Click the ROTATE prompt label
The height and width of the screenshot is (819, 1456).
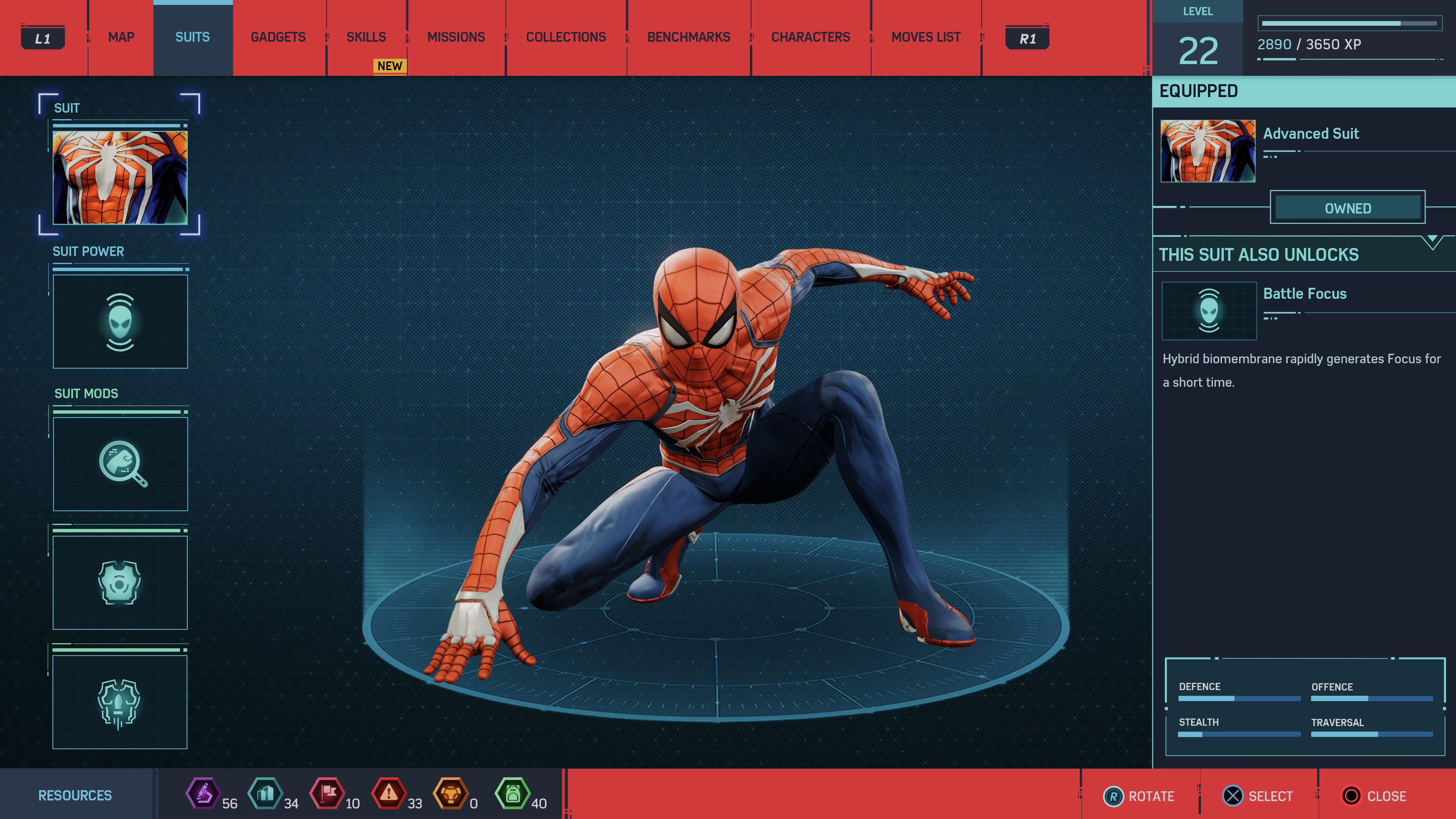coord(1152,796)
